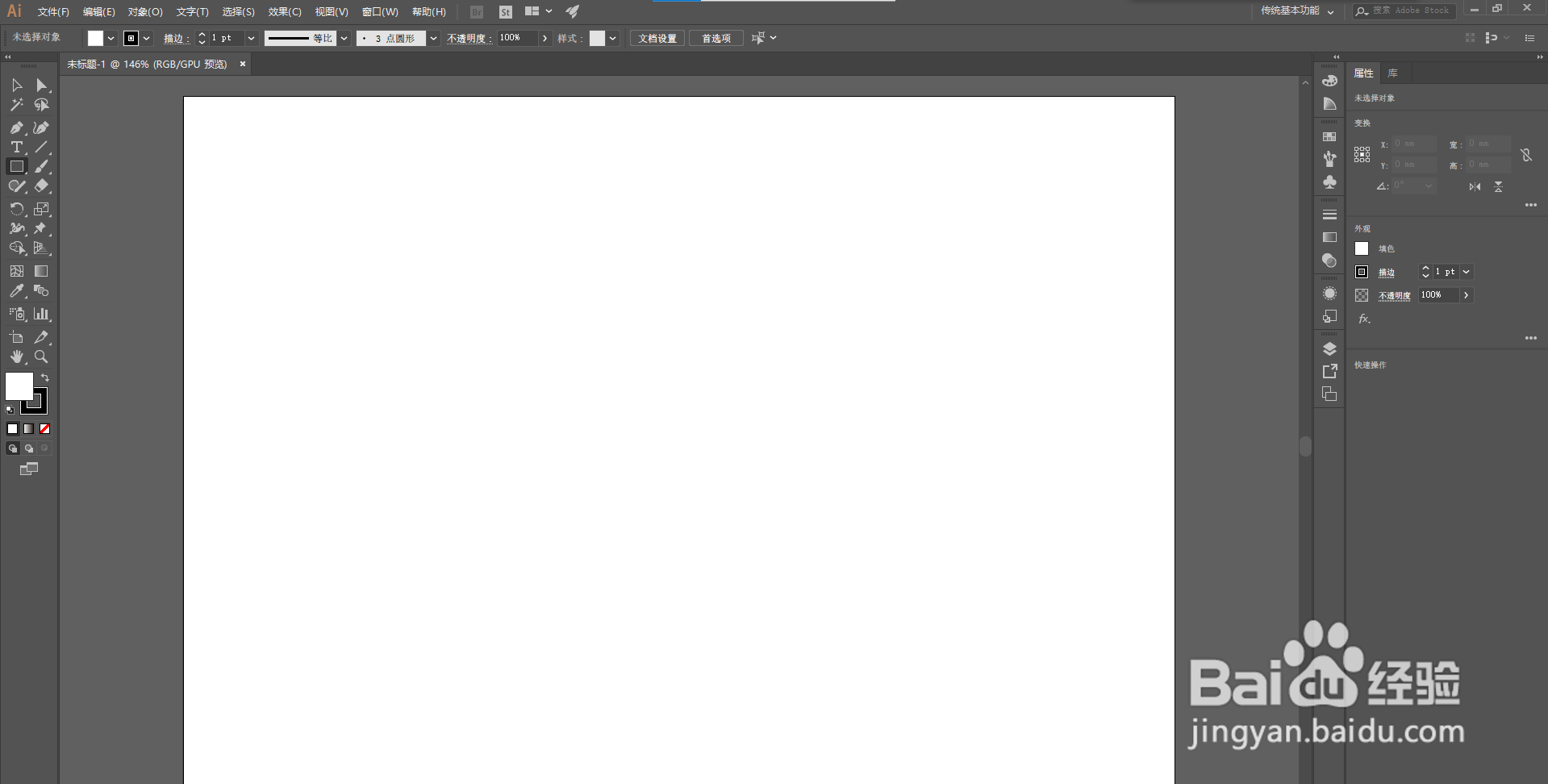
Task: Set paint mode to Gradient
Action: 29,429
